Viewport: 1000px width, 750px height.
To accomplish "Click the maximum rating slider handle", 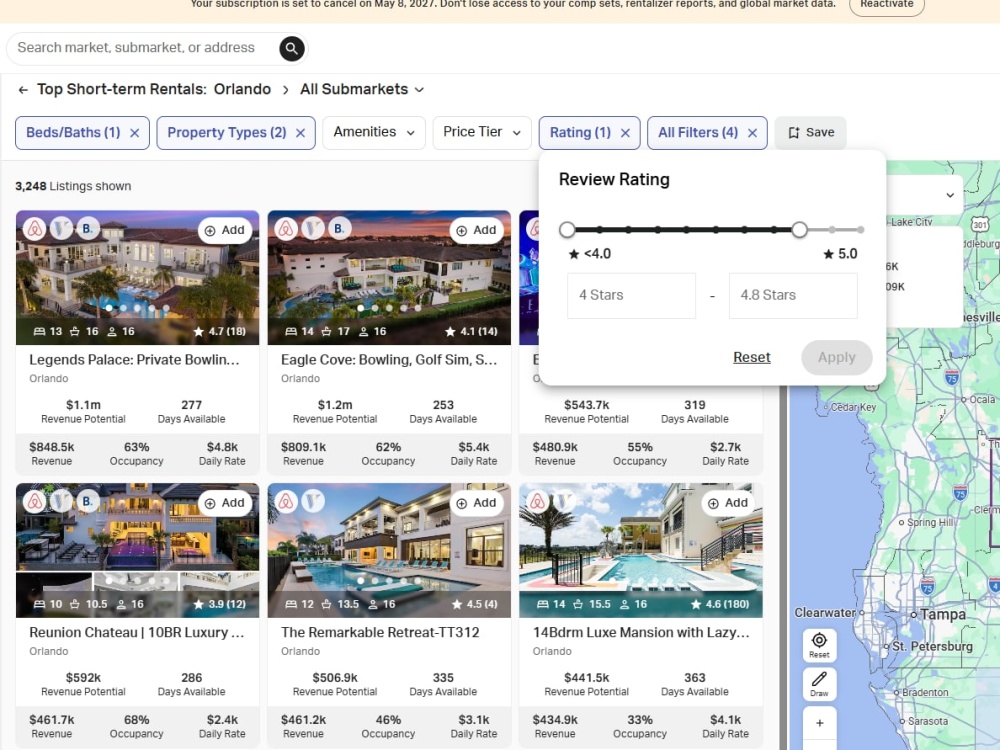I will [x=799, y=230].
